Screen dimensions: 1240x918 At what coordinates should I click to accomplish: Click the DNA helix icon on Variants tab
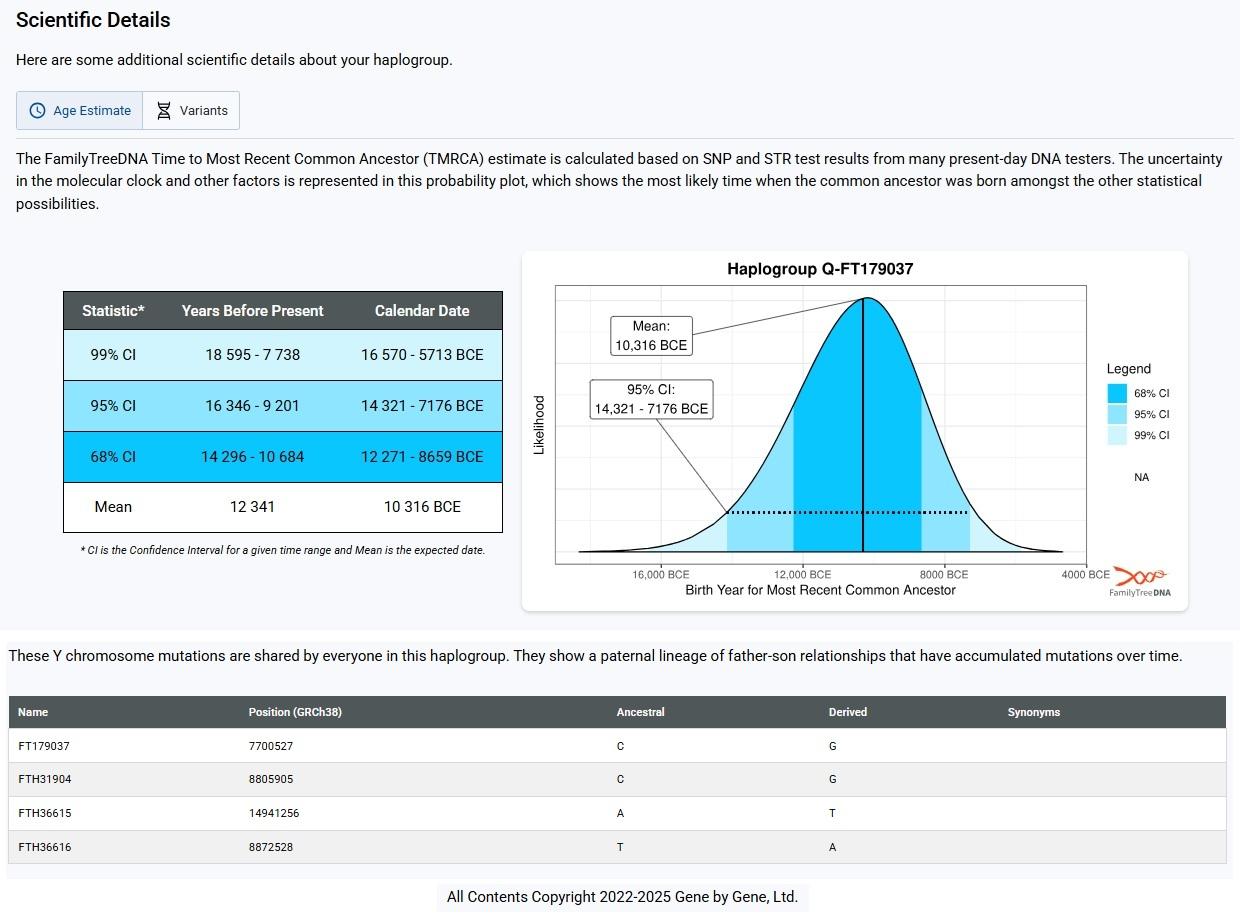pos(164,111)
